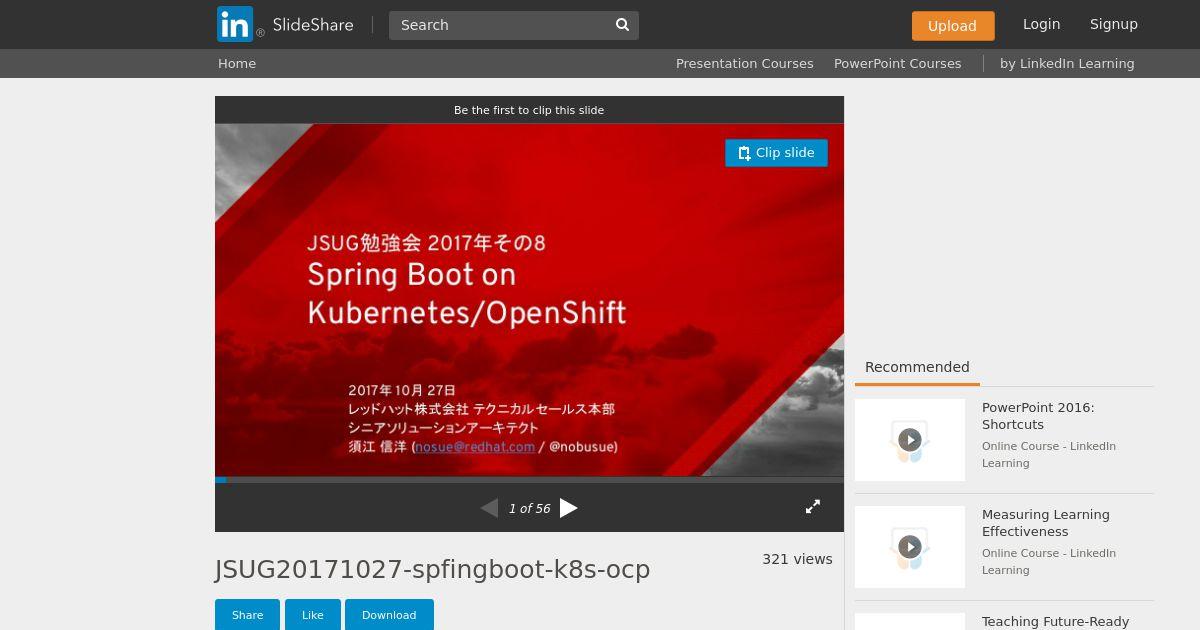
Task: Click the 321 views count
Action: pos(797,559)
